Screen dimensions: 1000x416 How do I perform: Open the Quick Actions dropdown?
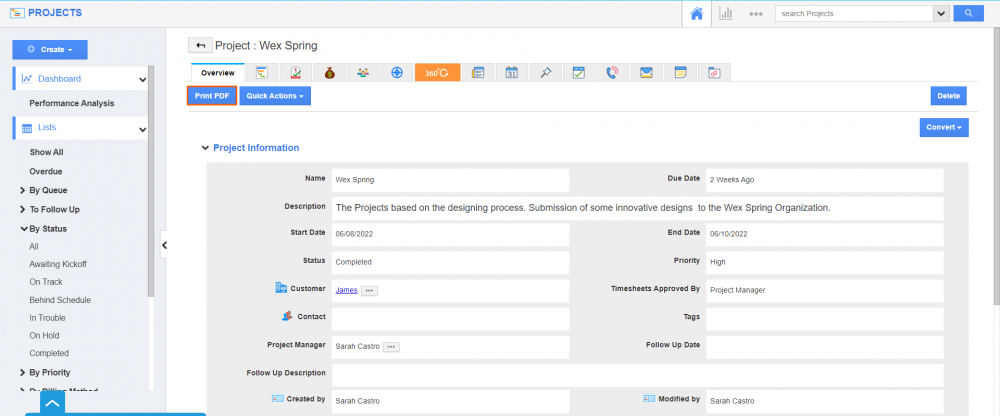(275, 96)
